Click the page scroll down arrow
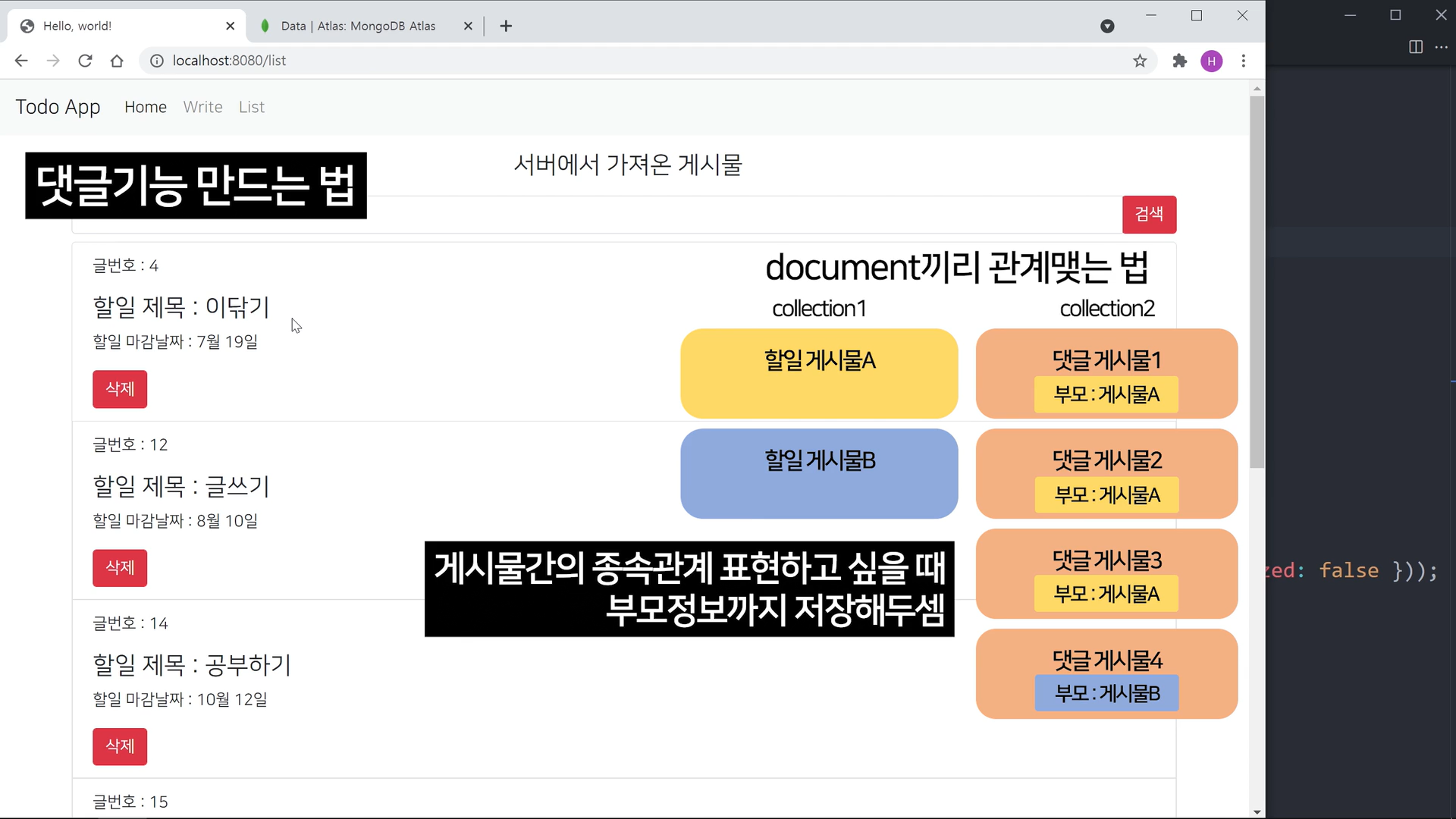 (1257, 811)
